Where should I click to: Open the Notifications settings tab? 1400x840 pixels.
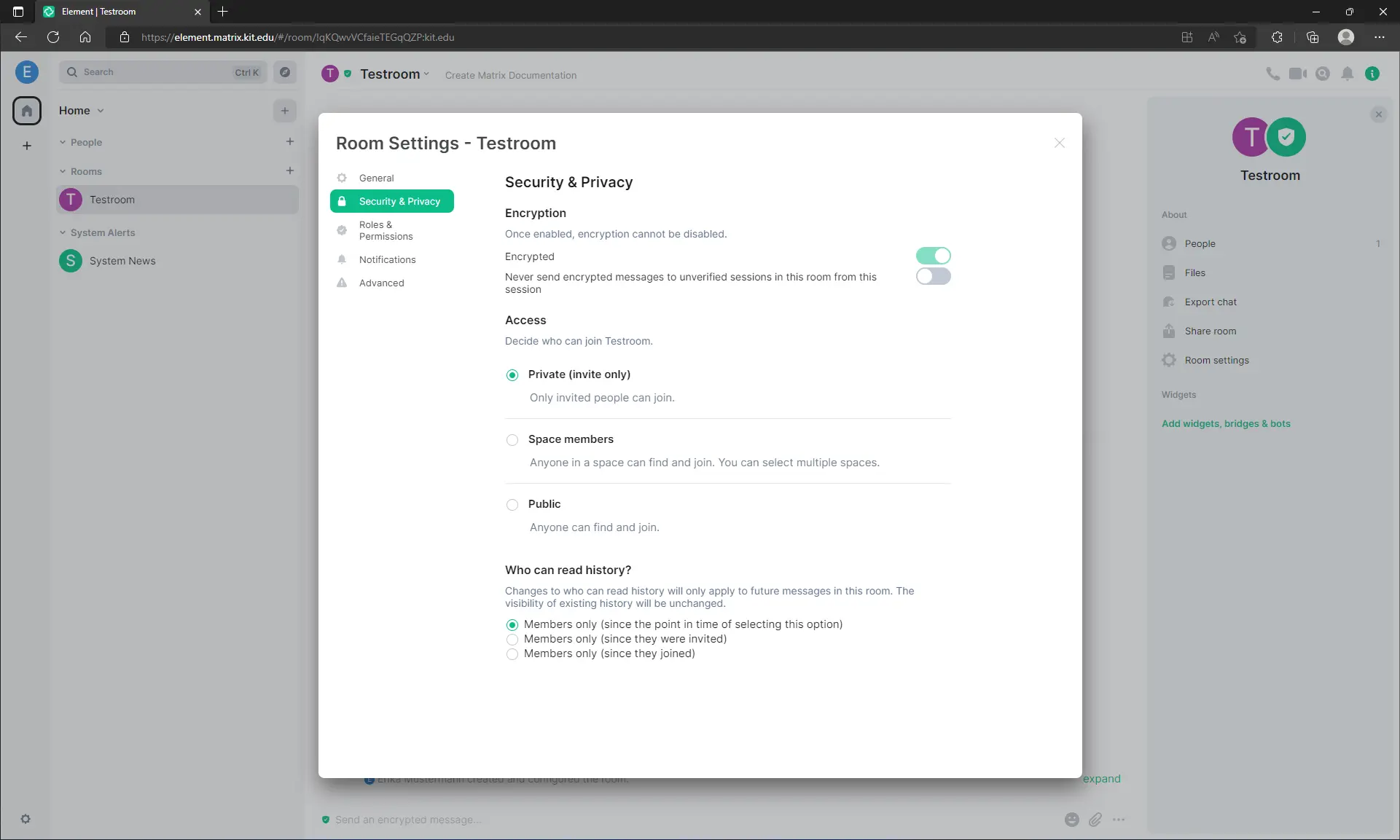click(x=386, y=259)
